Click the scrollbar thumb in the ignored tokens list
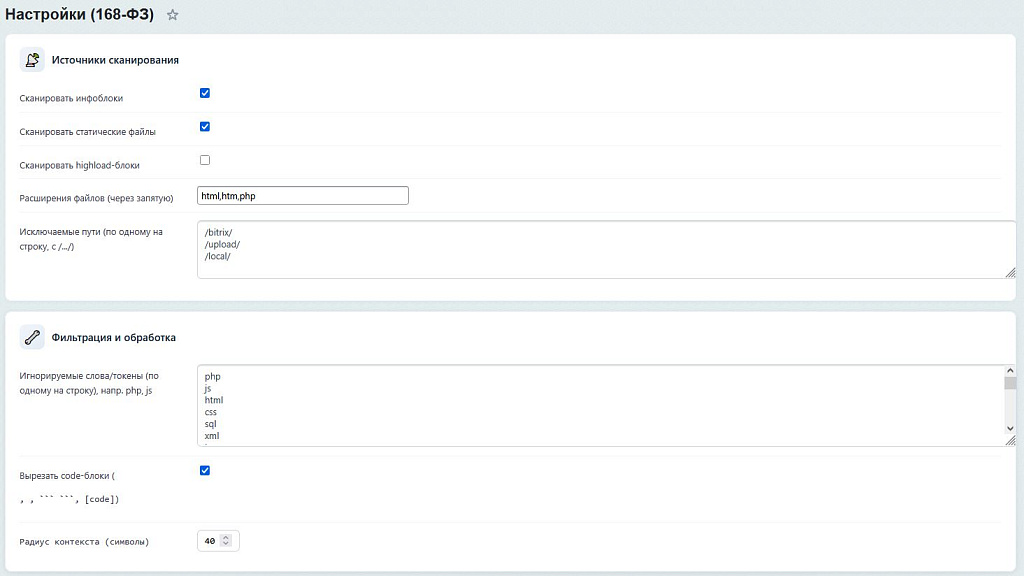The width and height of the screenshot is (1024, 576). click(1010, 382)
